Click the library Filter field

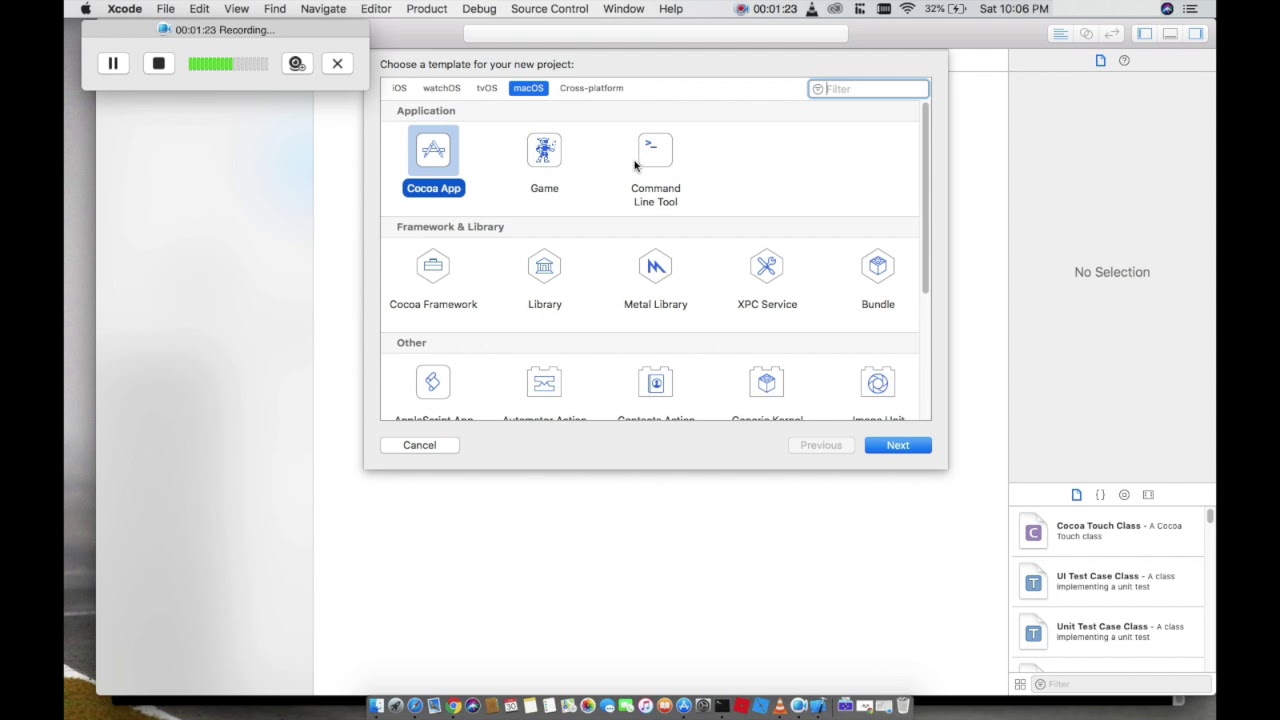coord(1120,684)
